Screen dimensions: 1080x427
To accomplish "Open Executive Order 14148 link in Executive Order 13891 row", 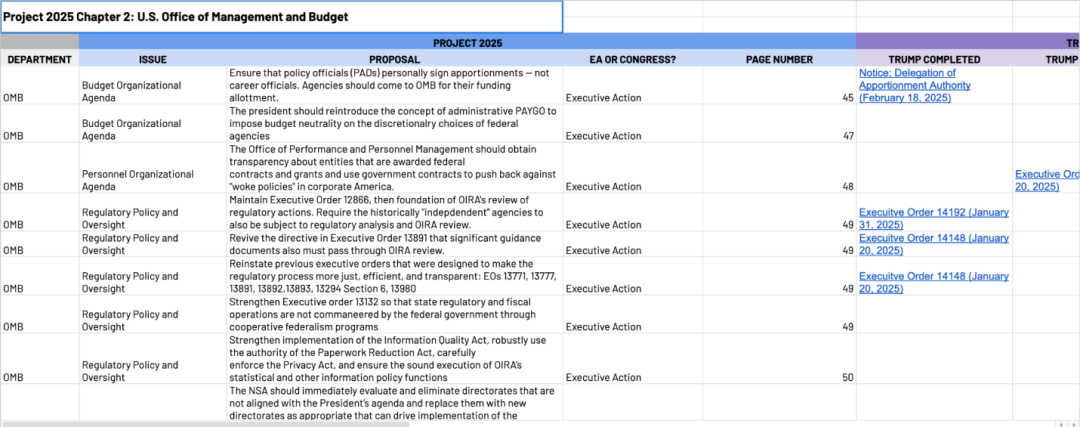I will (934, 244).
